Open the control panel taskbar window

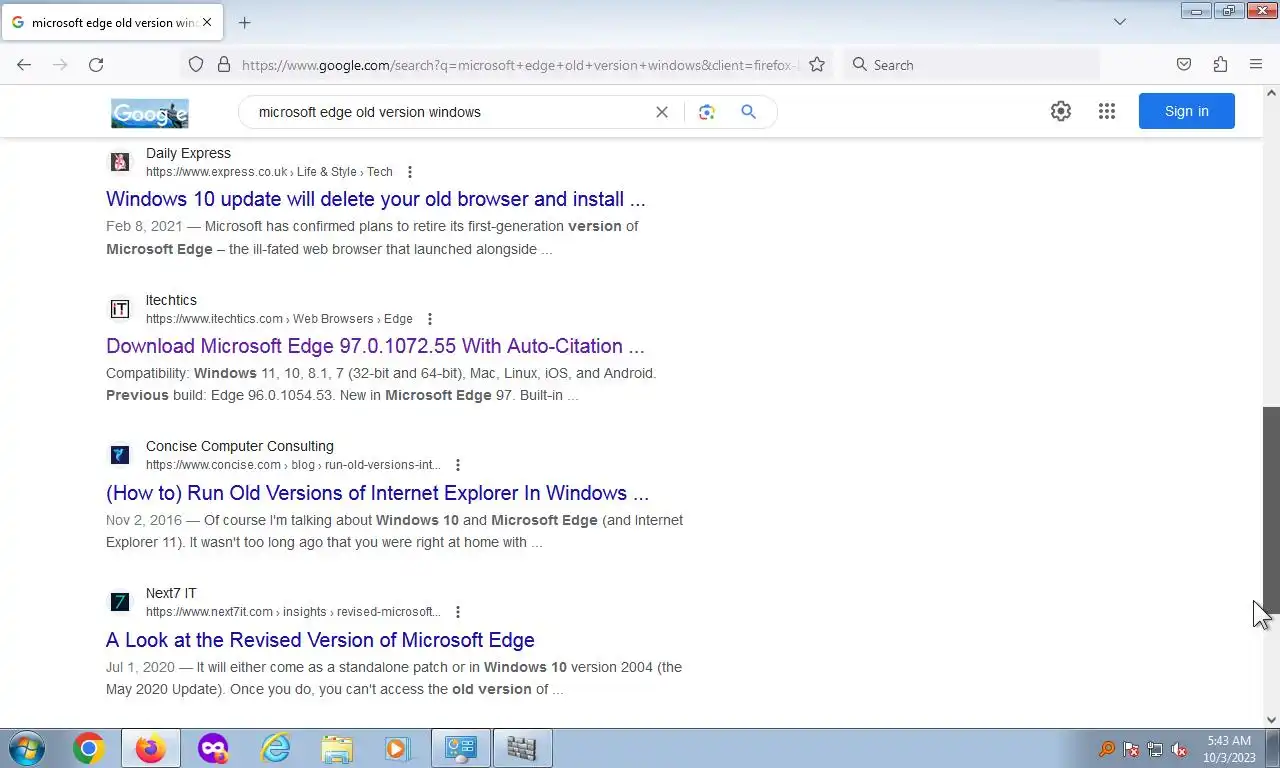click(x=461, y=748)
